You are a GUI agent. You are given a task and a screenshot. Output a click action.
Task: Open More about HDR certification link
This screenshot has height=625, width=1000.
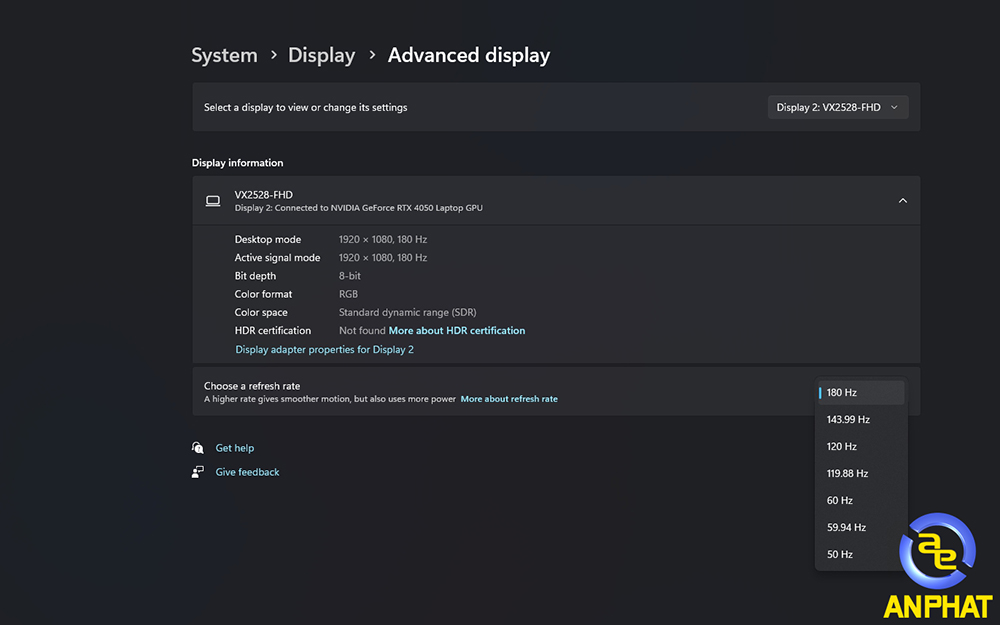tap(456, 331)
